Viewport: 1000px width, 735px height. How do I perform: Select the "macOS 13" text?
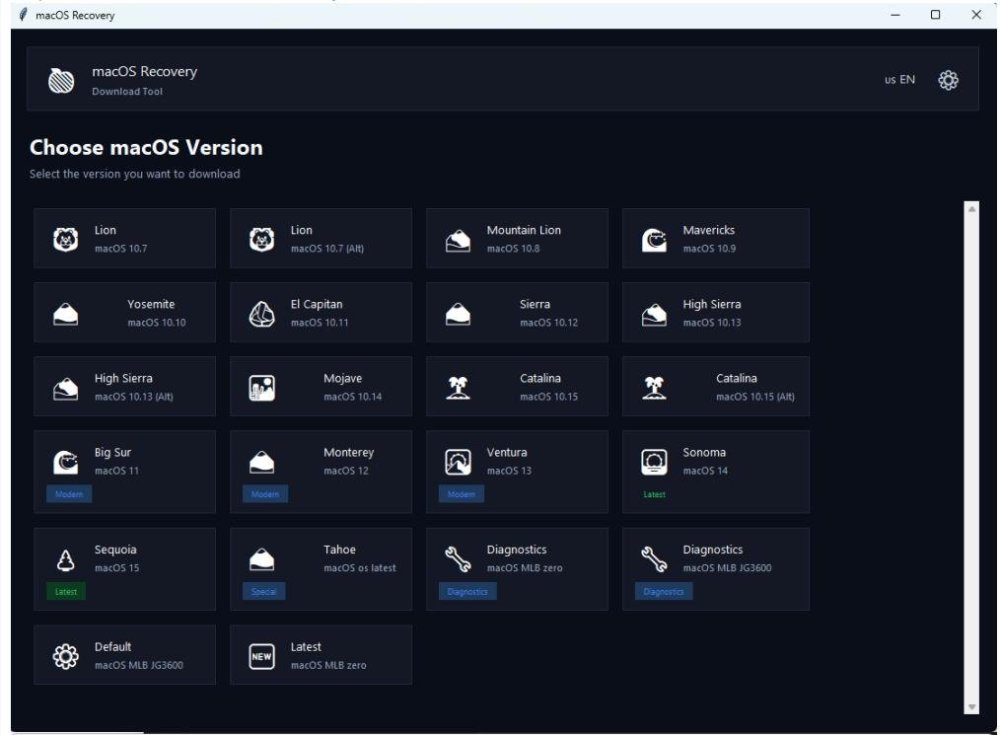[509, 471]
